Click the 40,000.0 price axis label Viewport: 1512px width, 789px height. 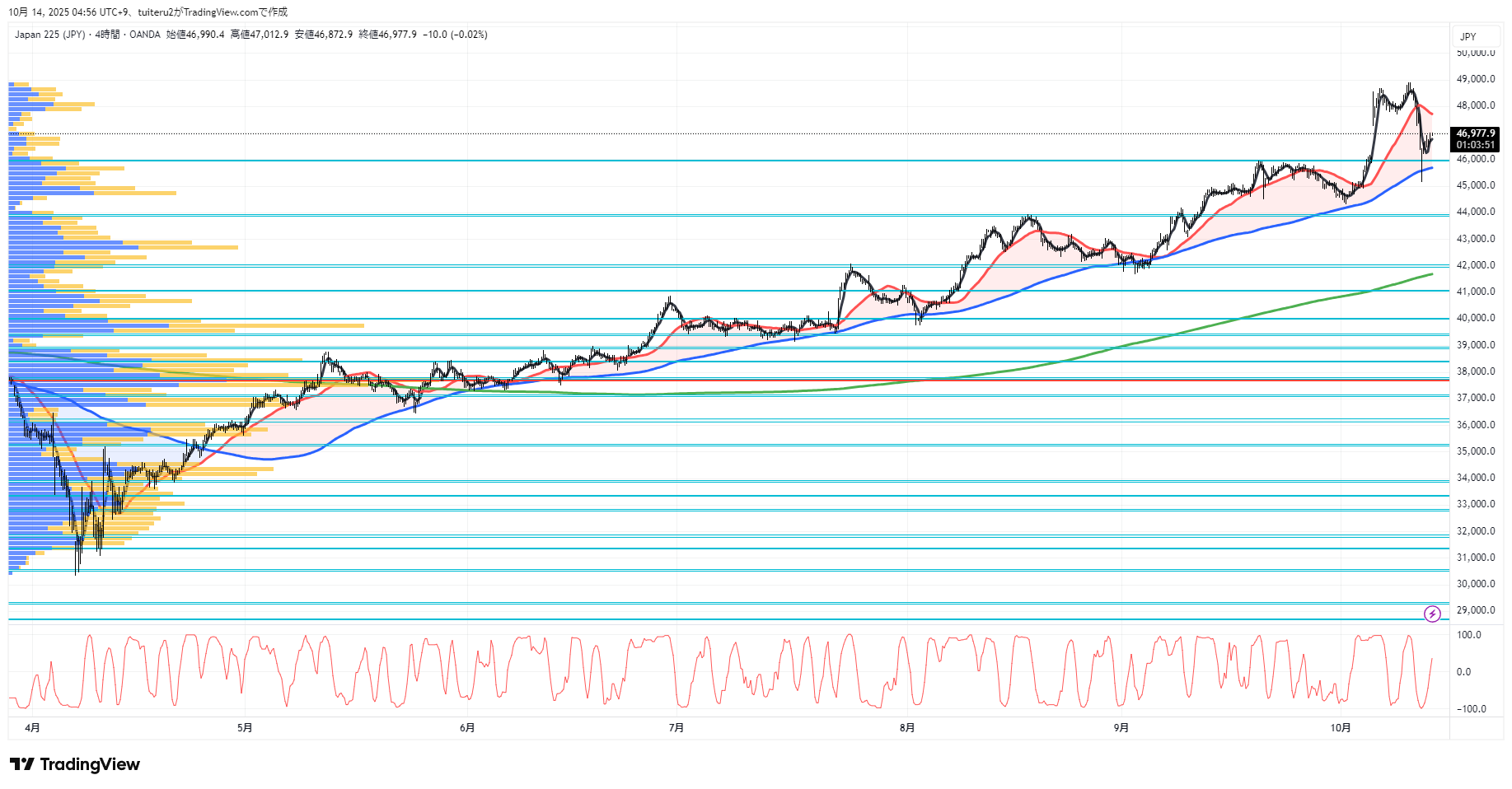click(x=1475, y=318)
